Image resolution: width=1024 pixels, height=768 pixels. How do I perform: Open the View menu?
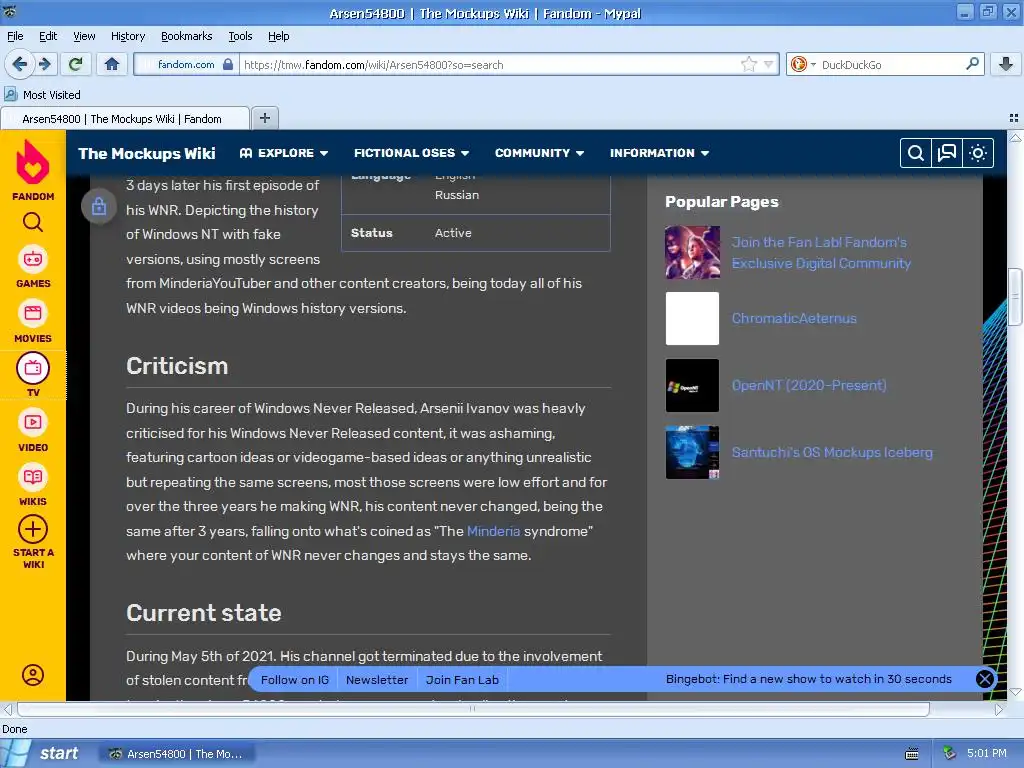(84, 36)
